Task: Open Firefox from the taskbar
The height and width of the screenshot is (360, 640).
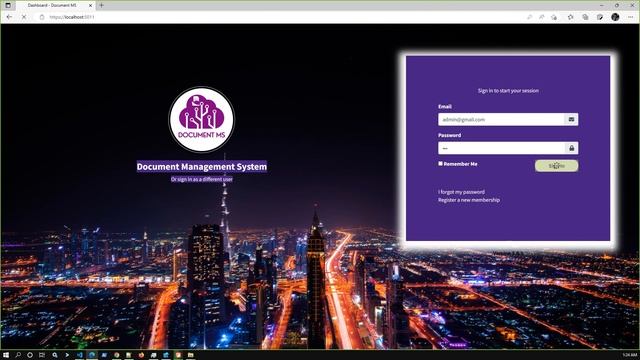Action: [x=141, y=355]
